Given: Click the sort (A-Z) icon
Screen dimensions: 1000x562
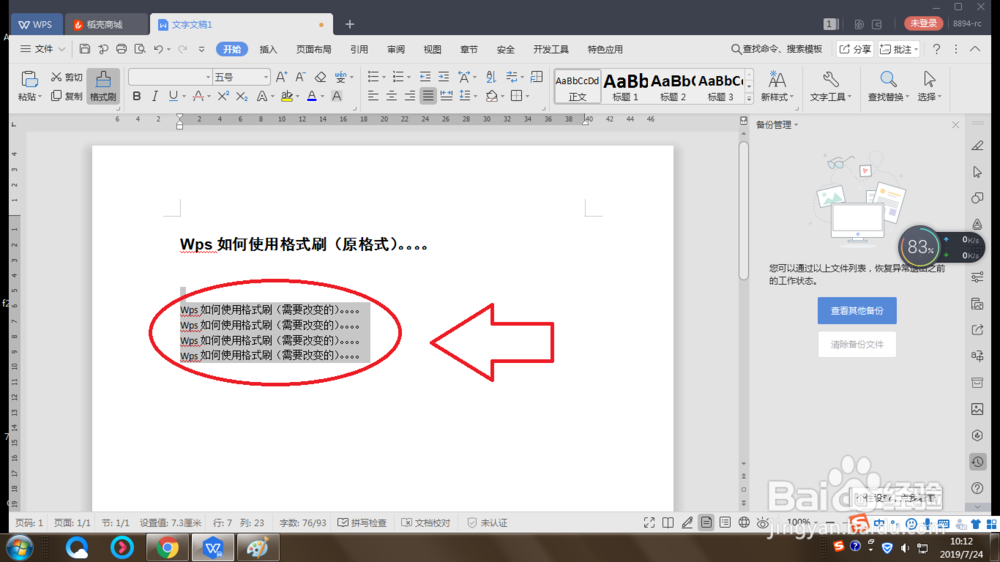Looking at the screenshot, I should click(x=490, y=77).
